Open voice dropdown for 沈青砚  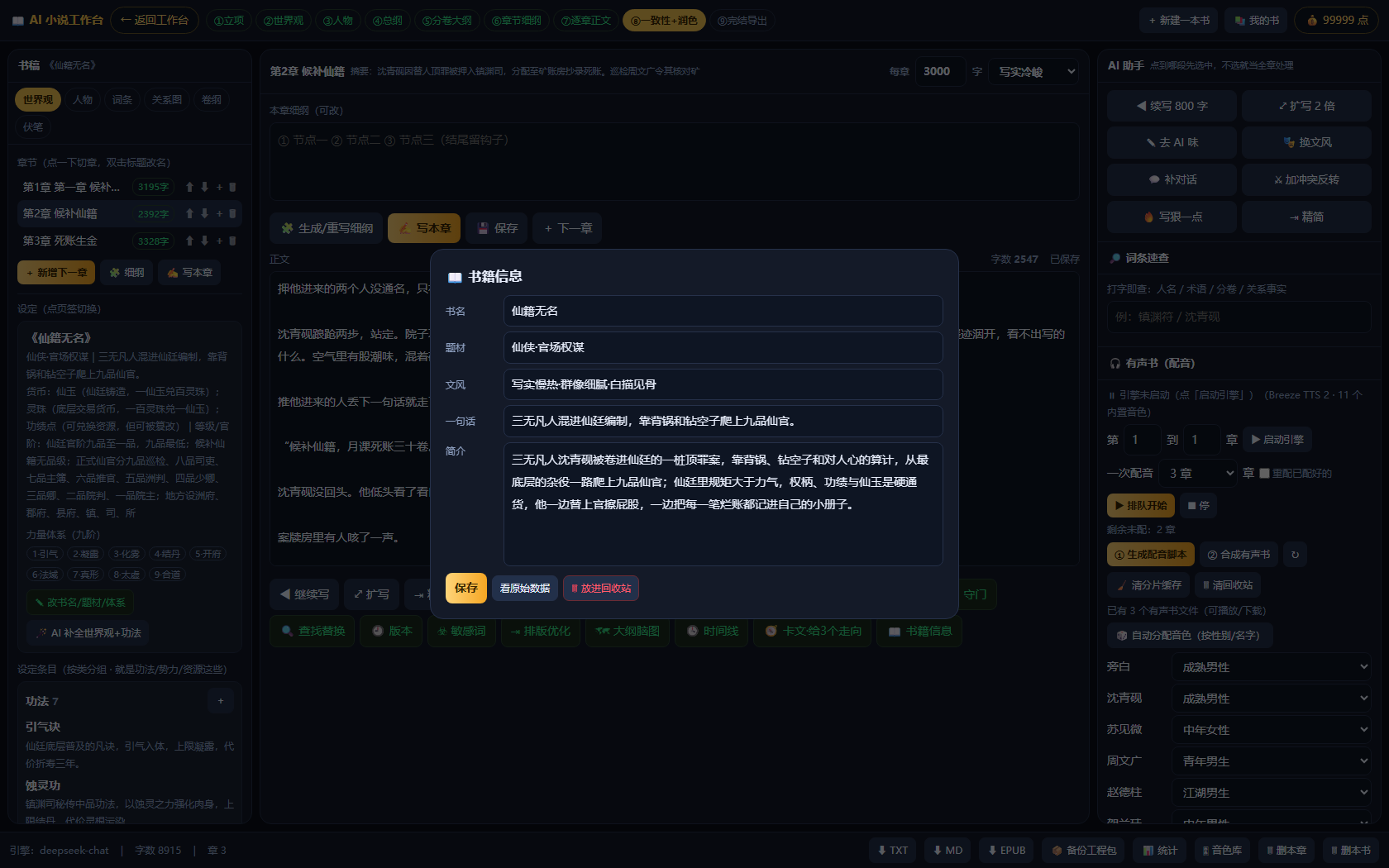[x=1272, y=698]
